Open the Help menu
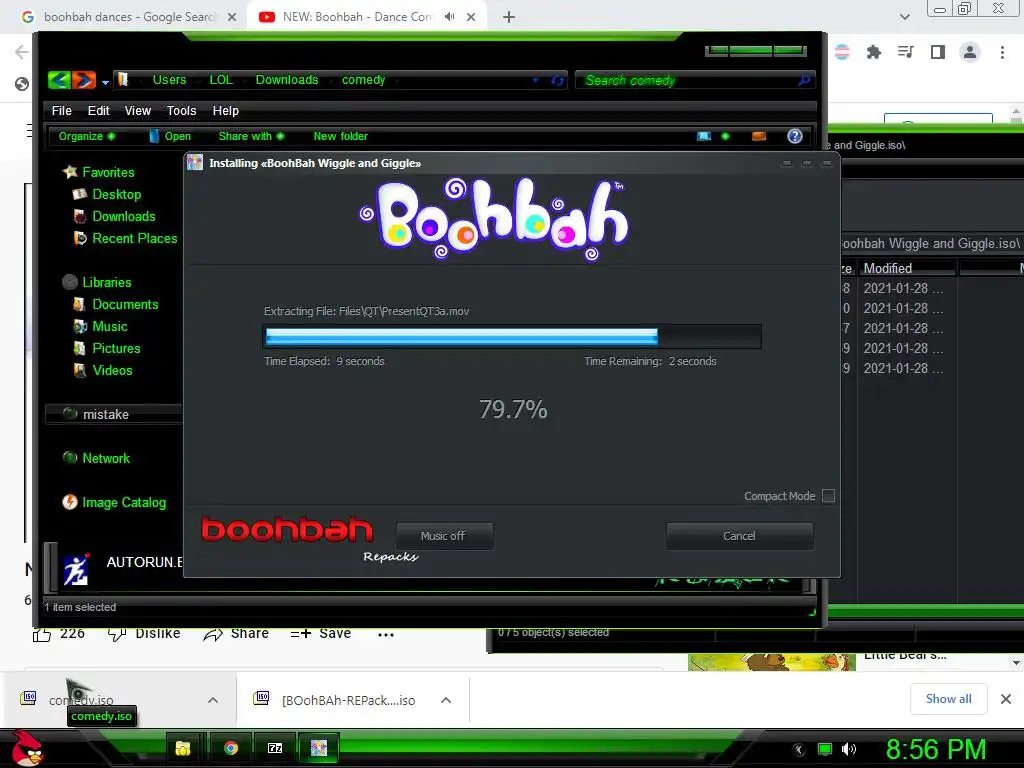The width and height of the screenshot is (1024, 768). click(x=225, y=111)
